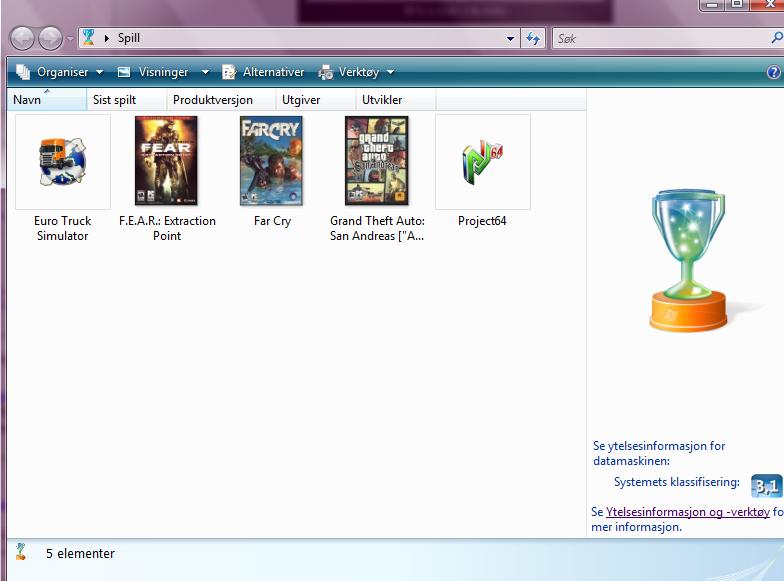
Task: Maximize the Spill window
Action: click(737, 4)
